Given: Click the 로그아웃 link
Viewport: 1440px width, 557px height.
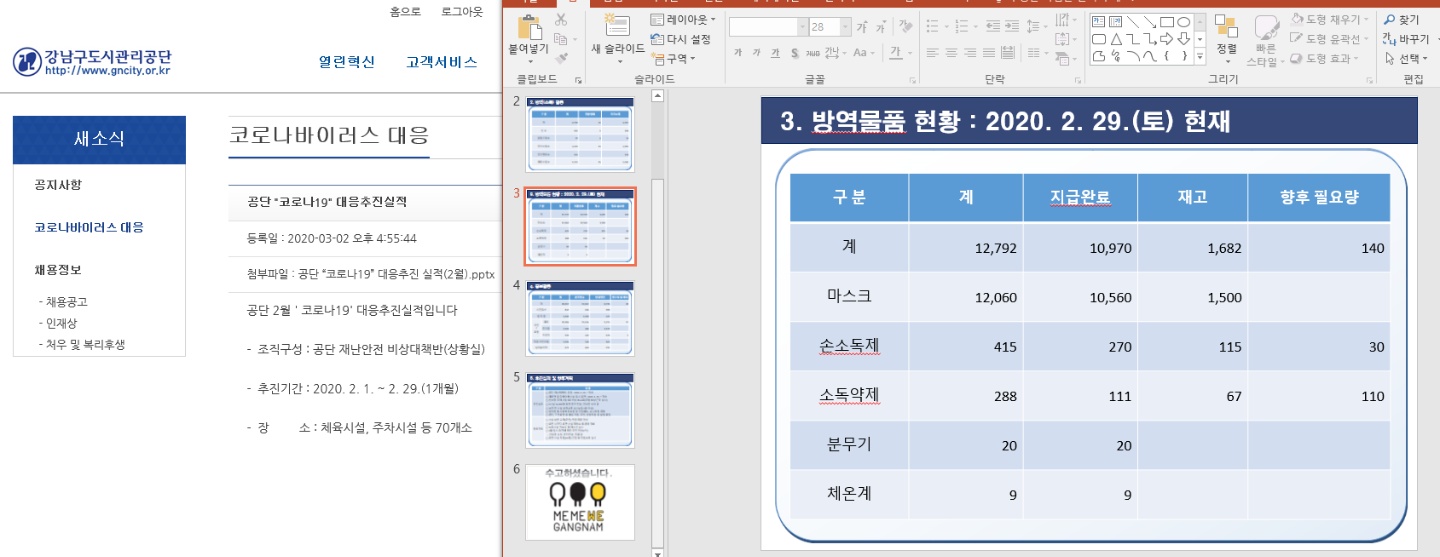Looking at the screenshot, I should [x=461, y=12].
